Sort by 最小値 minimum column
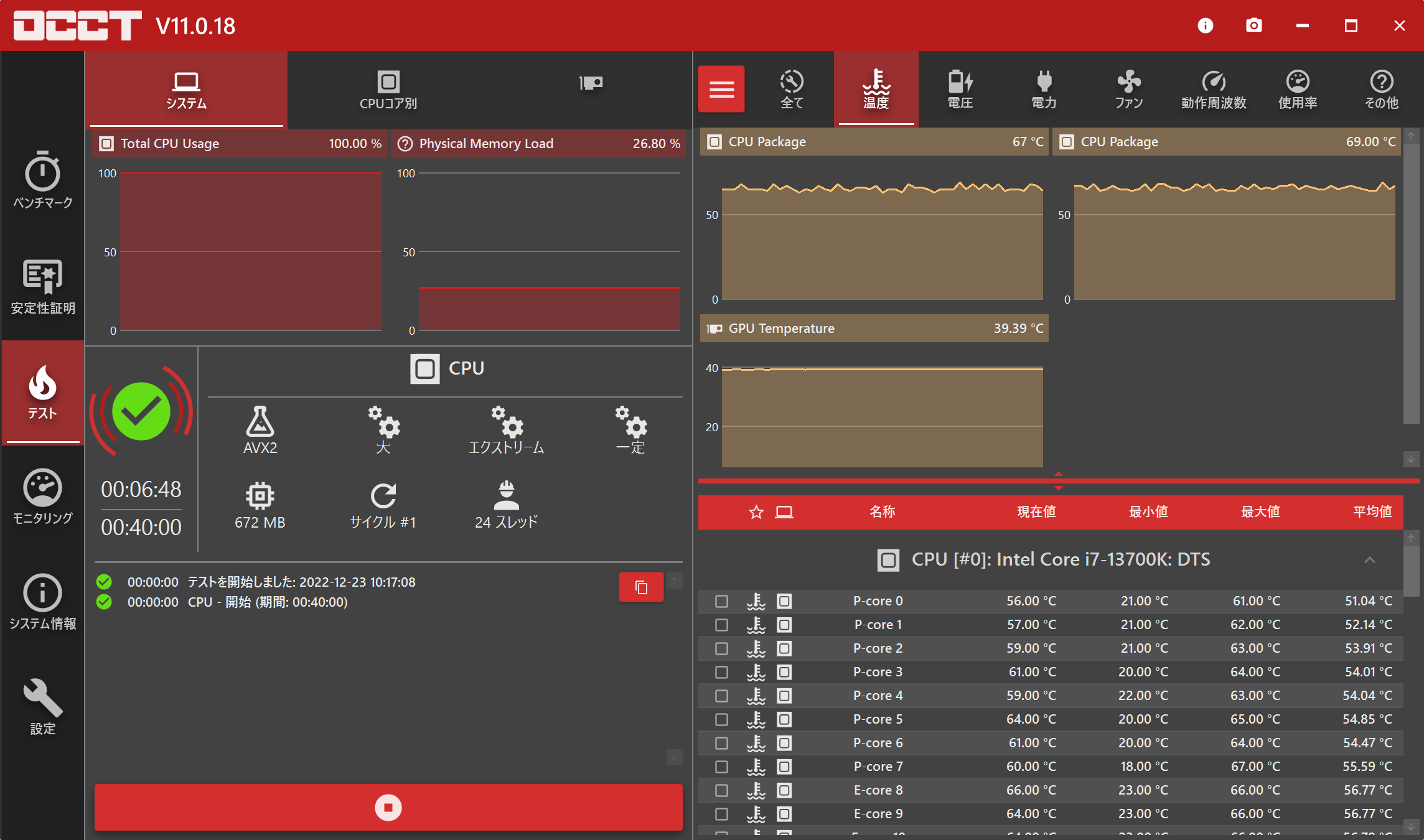 coord(1148,511)
